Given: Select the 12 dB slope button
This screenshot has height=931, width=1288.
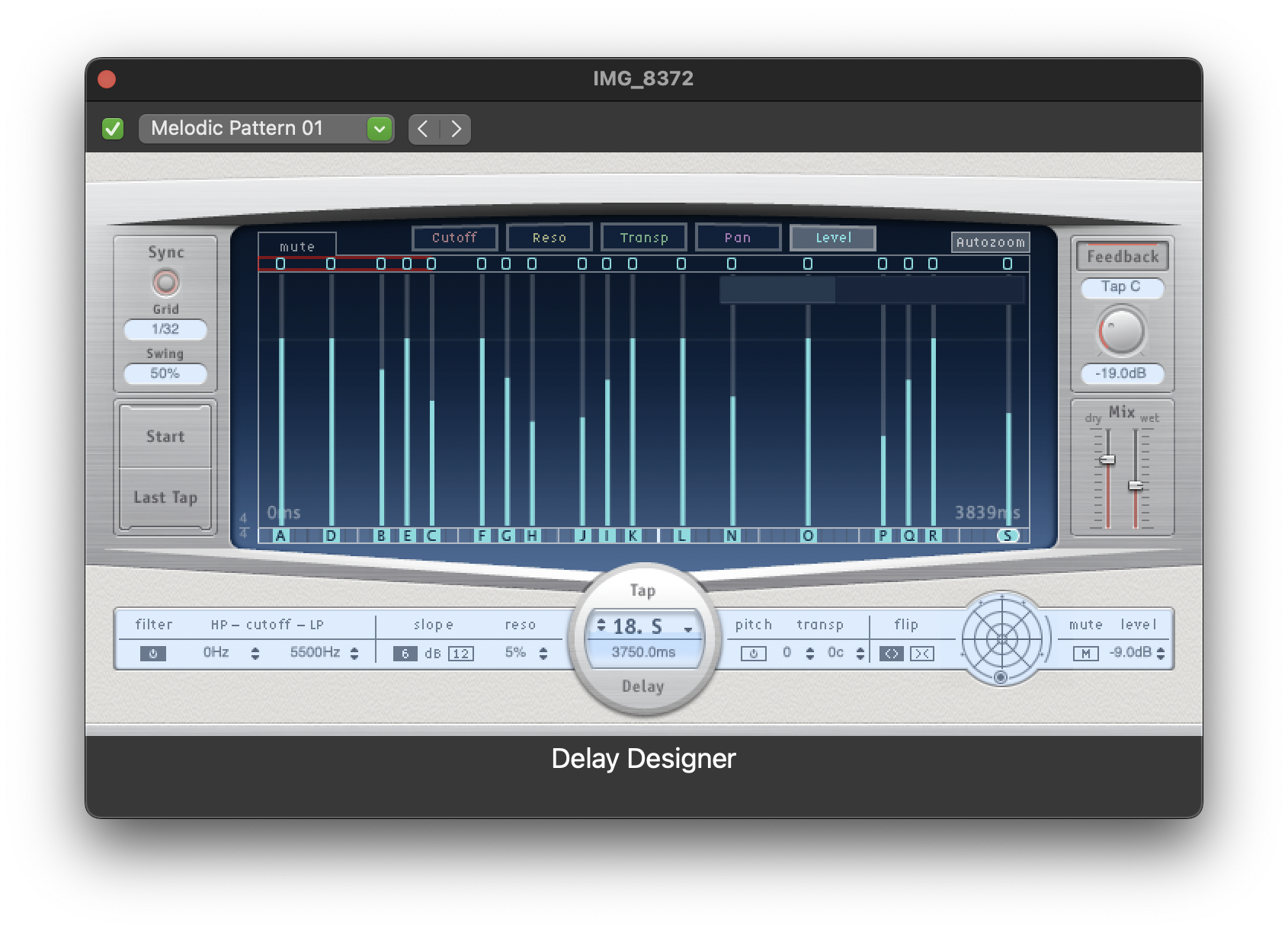Looking at the screenshot, I should pyautogui.click(x=461, y=653).
